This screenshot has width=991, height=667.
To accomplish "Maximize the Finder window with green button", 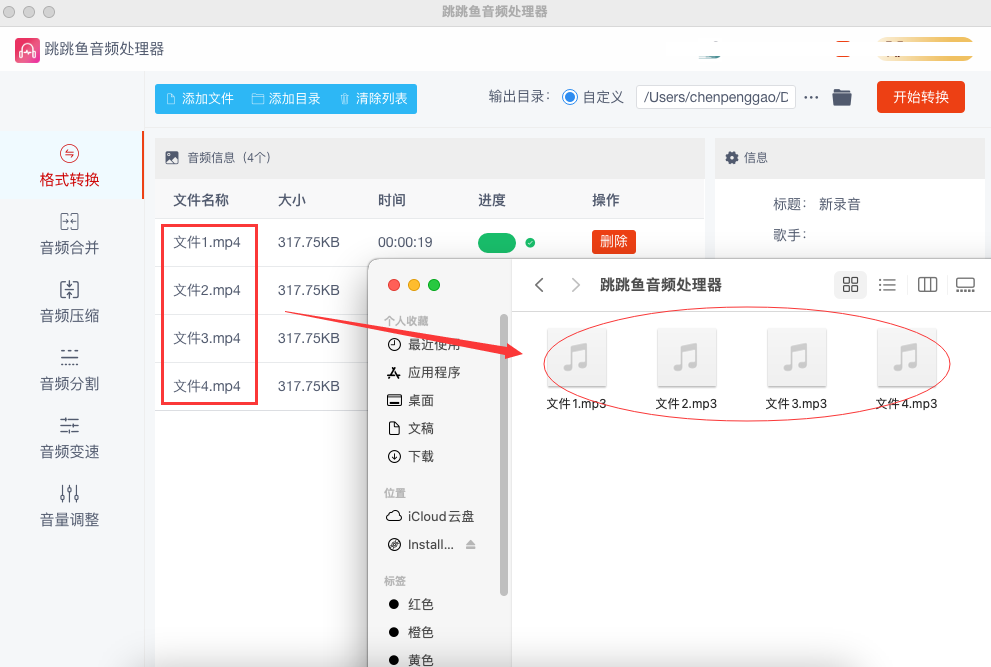I will (434, 285).
